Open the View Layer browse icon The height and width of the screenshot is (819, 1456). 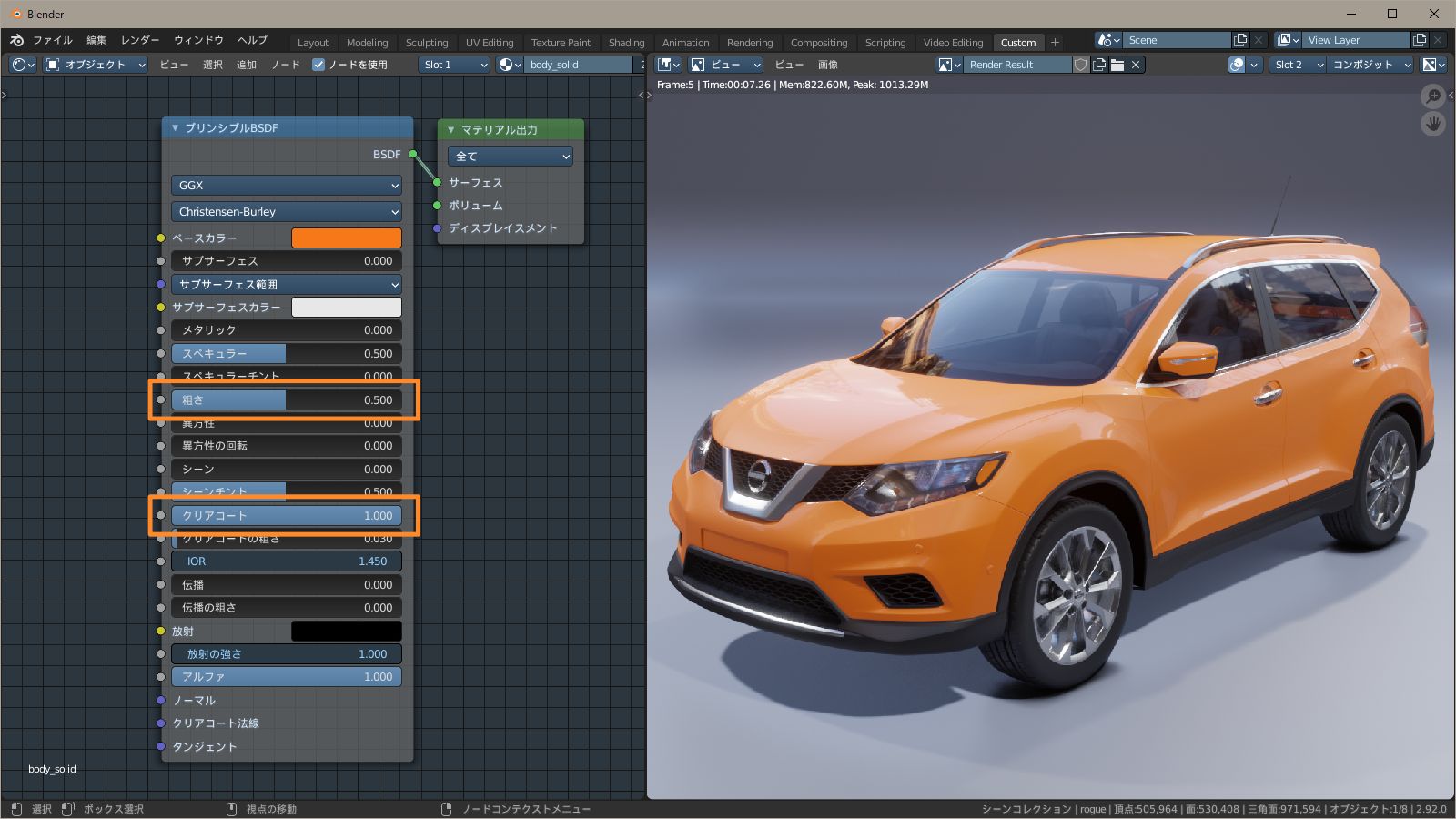coord(1288,40)
